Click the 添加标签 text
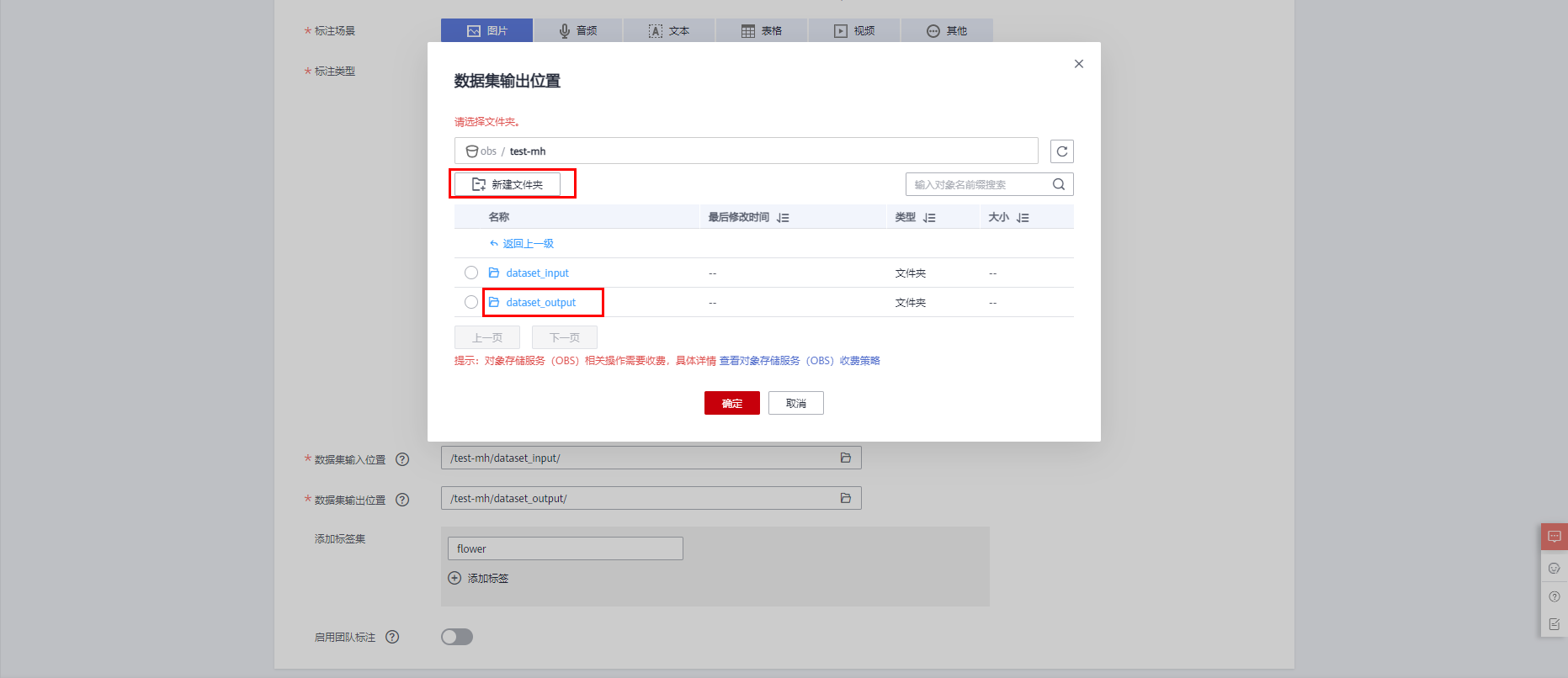1568x678 pixels. (488, 579)
